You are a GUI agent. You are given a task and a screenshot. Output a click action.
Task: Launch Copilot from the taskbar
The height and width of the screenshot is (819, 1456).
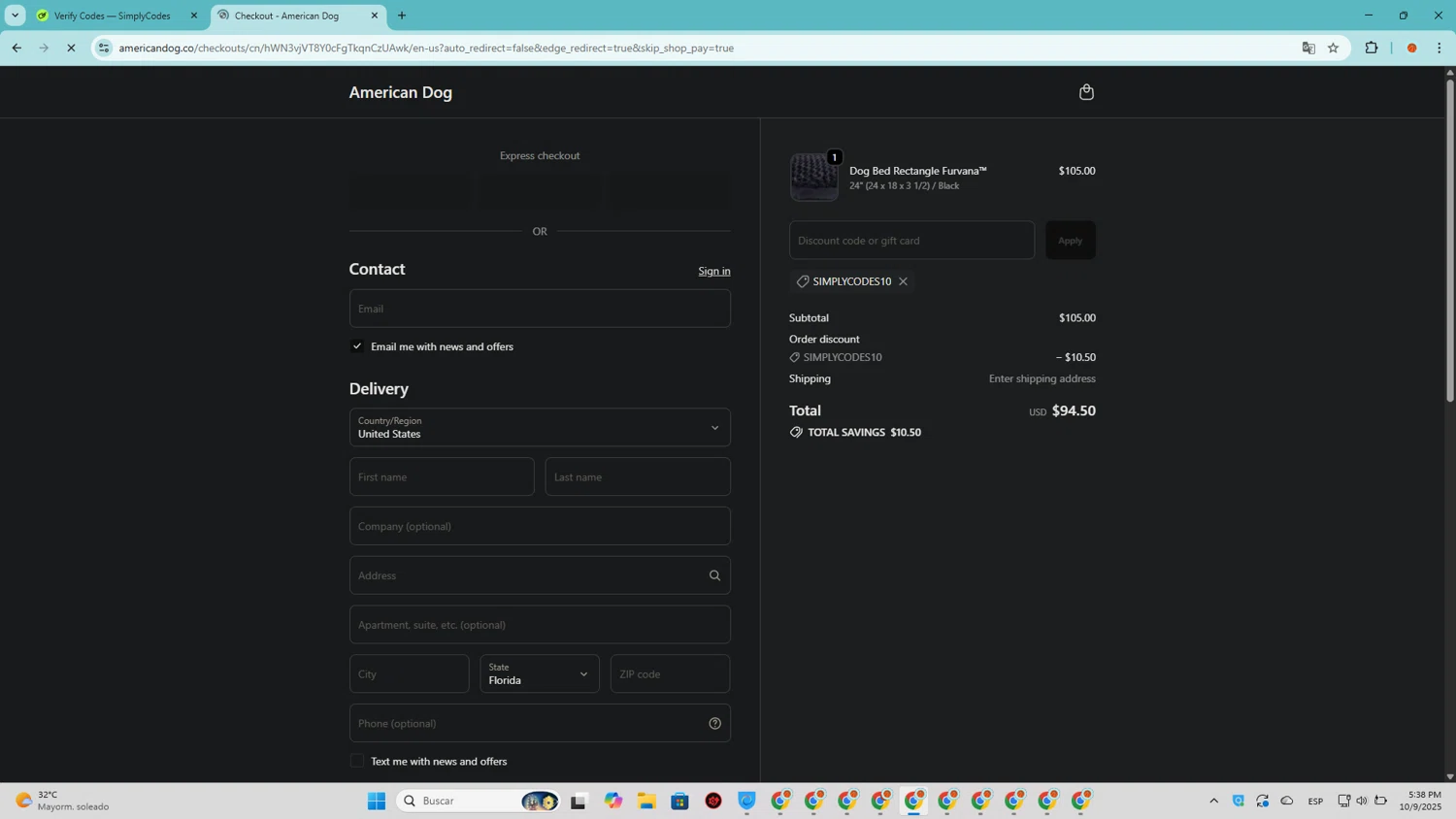tap(613, 801)
